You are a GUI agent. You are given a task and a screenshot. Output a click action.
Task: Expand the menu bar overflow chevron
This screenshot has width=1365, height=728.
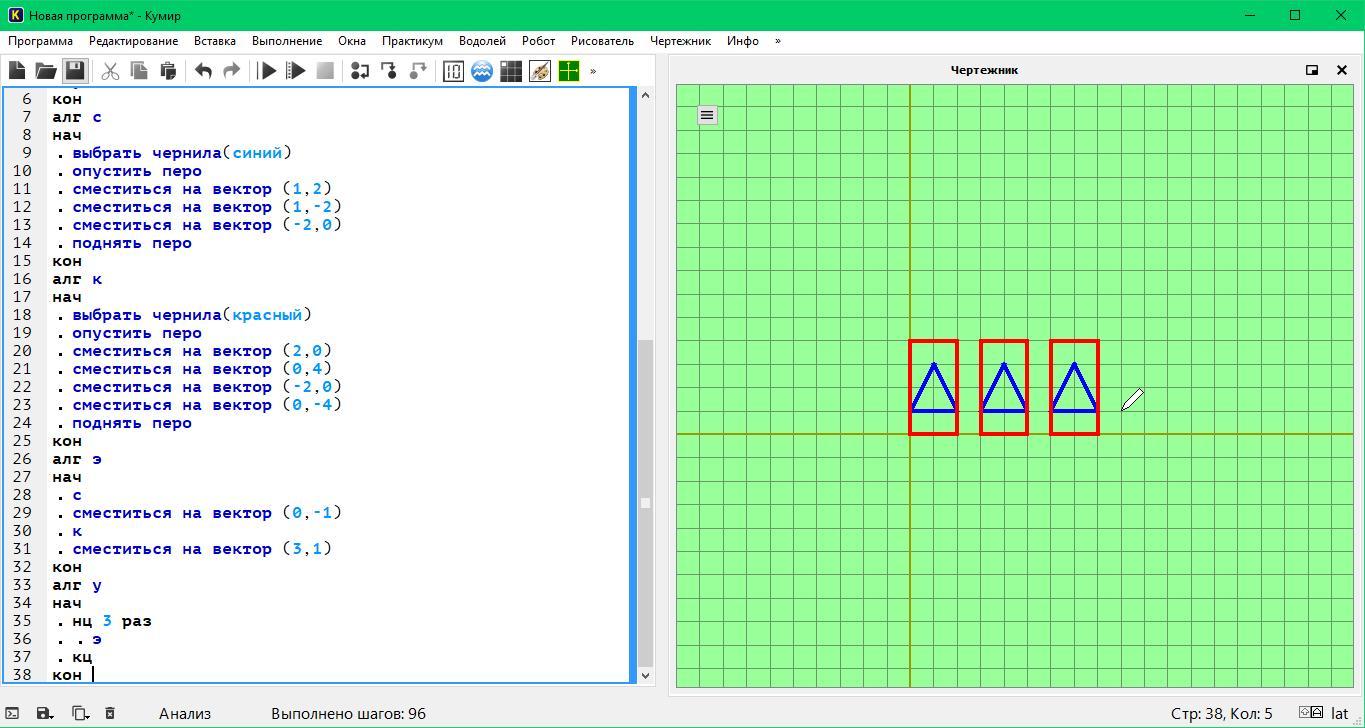[778, 41]
